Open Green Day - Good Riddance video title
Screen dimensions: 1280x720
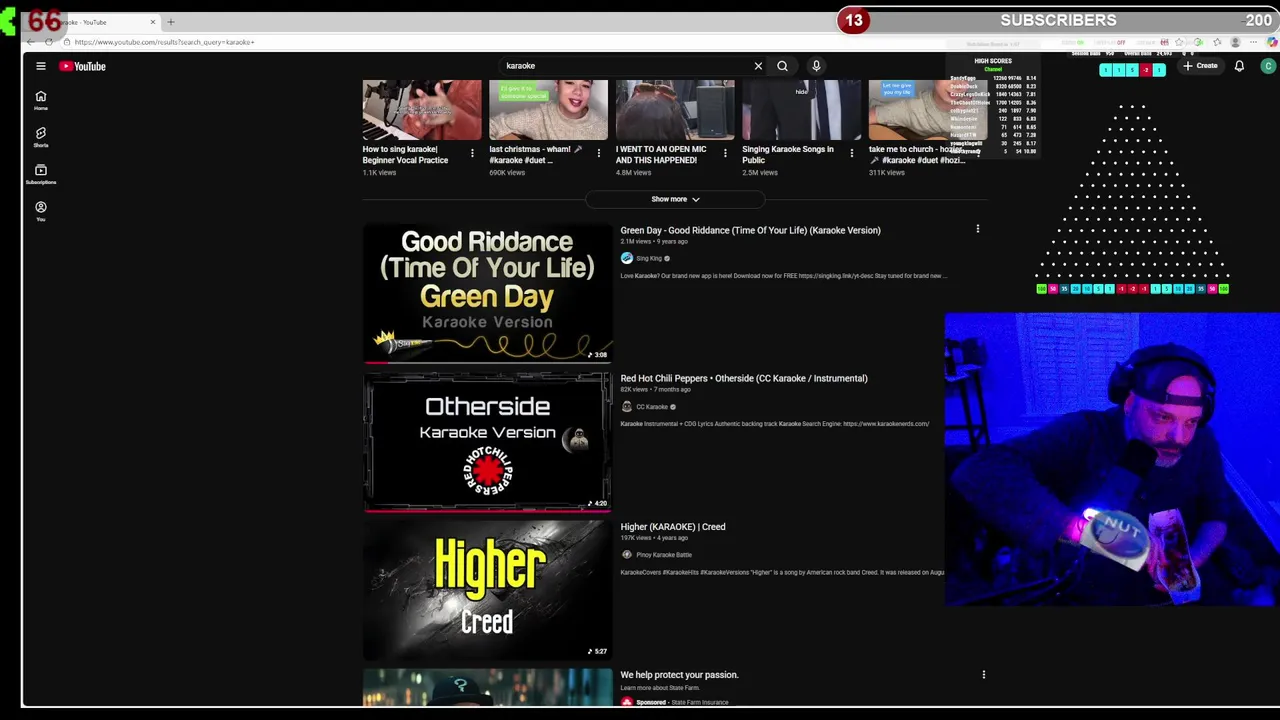point(750,230)
